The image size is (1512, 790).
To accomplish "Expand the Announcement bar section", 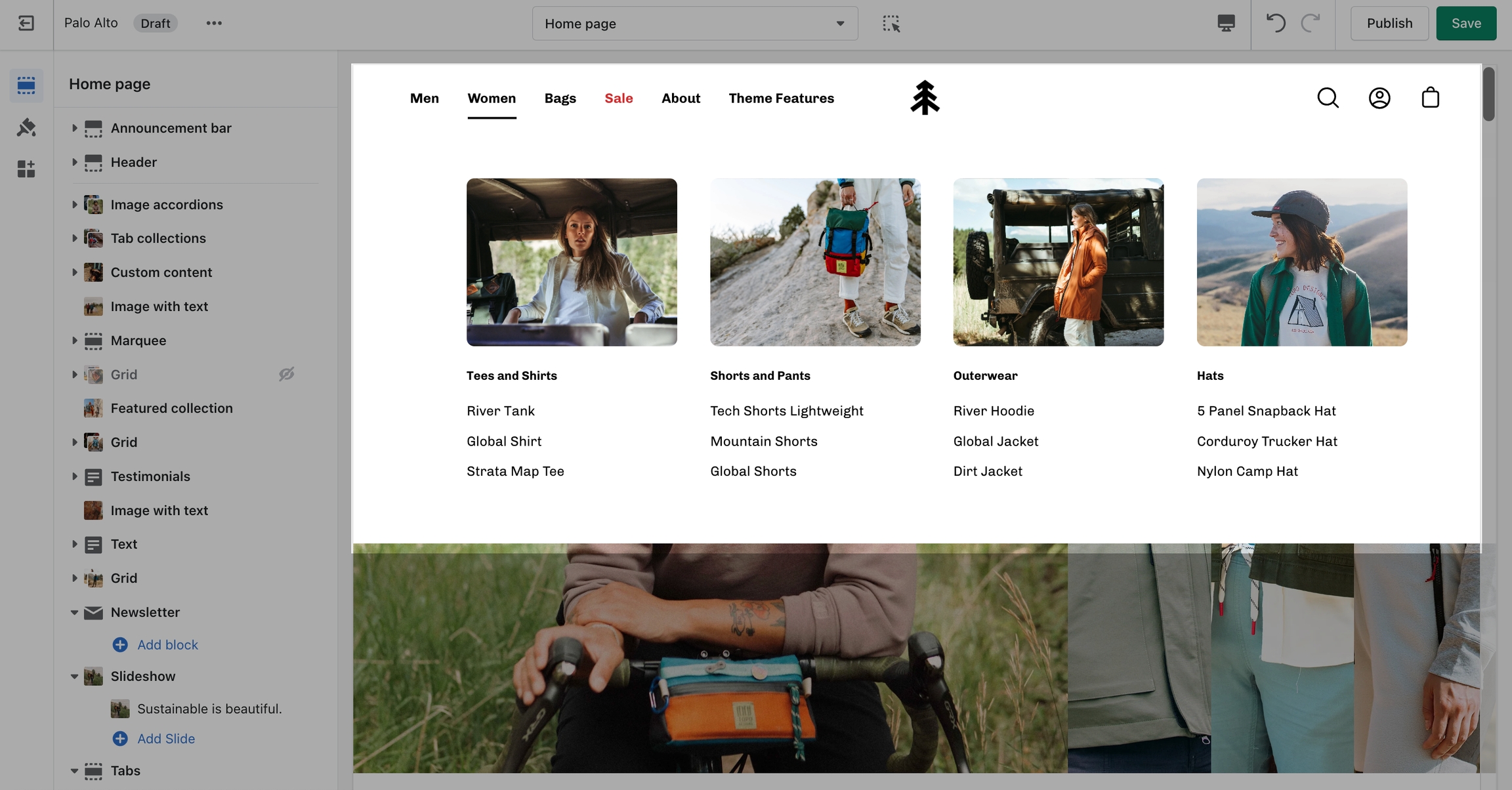I will (x=74, y=128).
